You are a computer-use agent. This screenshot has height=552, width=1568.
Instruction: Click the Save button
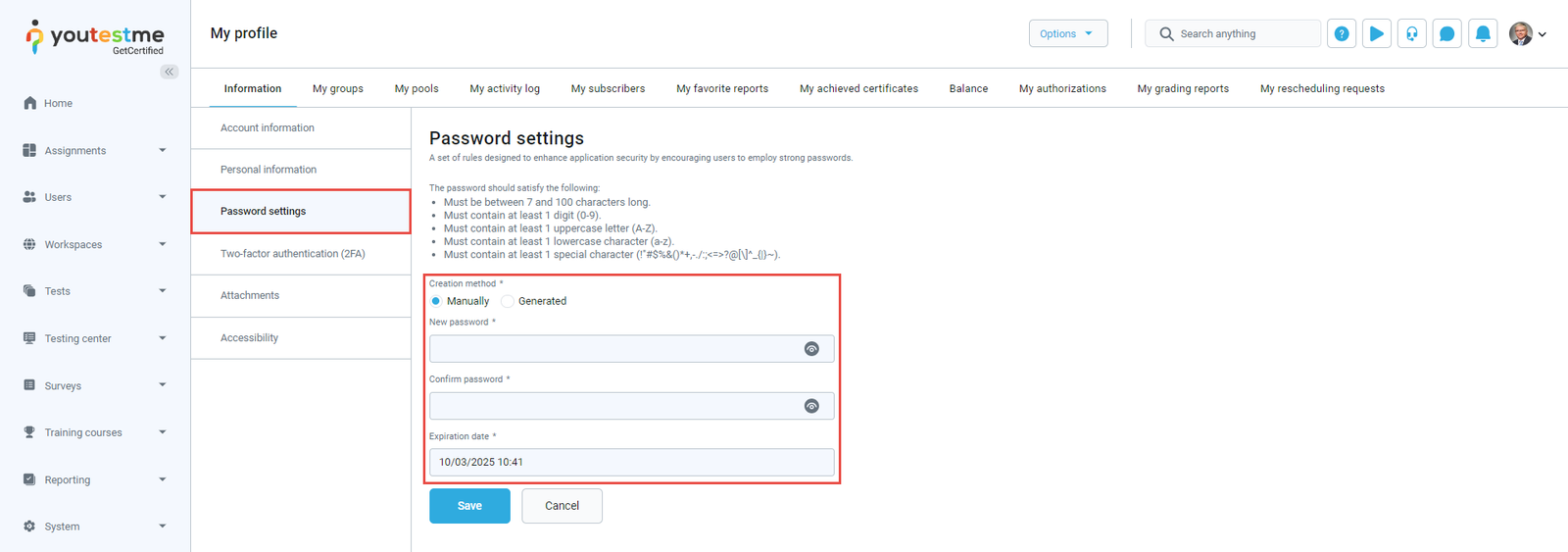click(x=469, y=506)
